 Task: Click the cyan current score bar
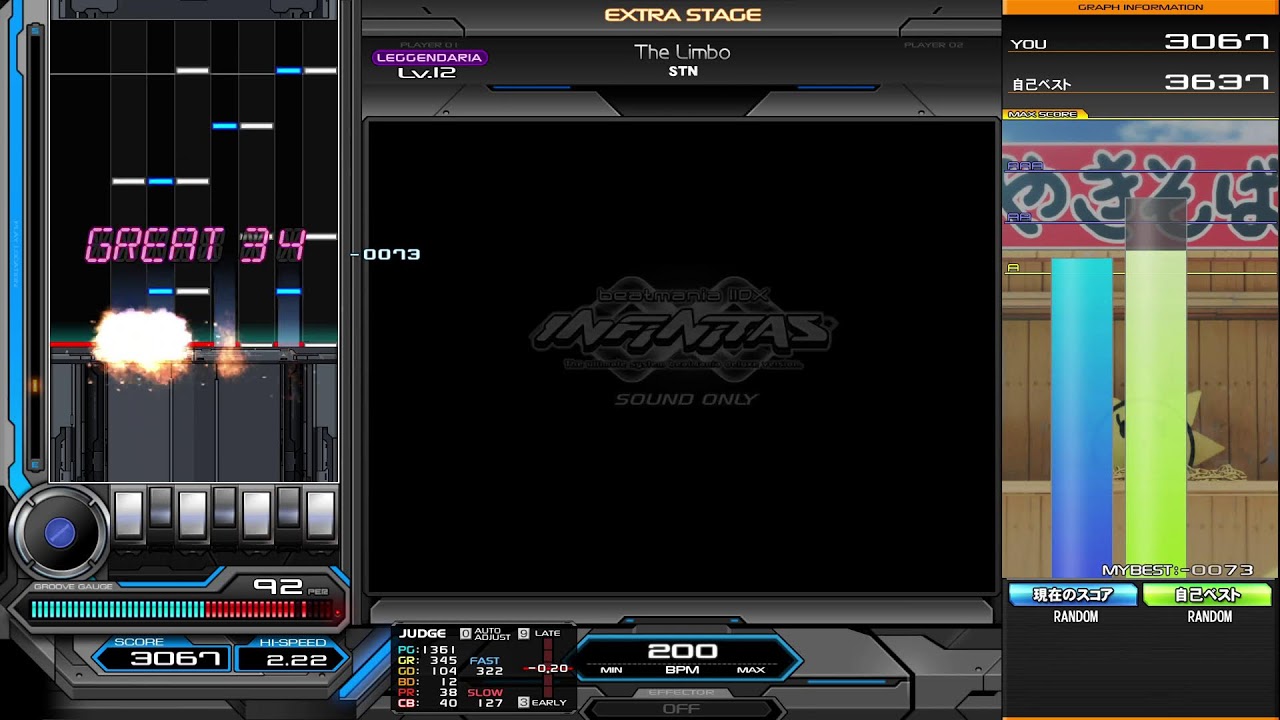click(x=1081, y=418)
